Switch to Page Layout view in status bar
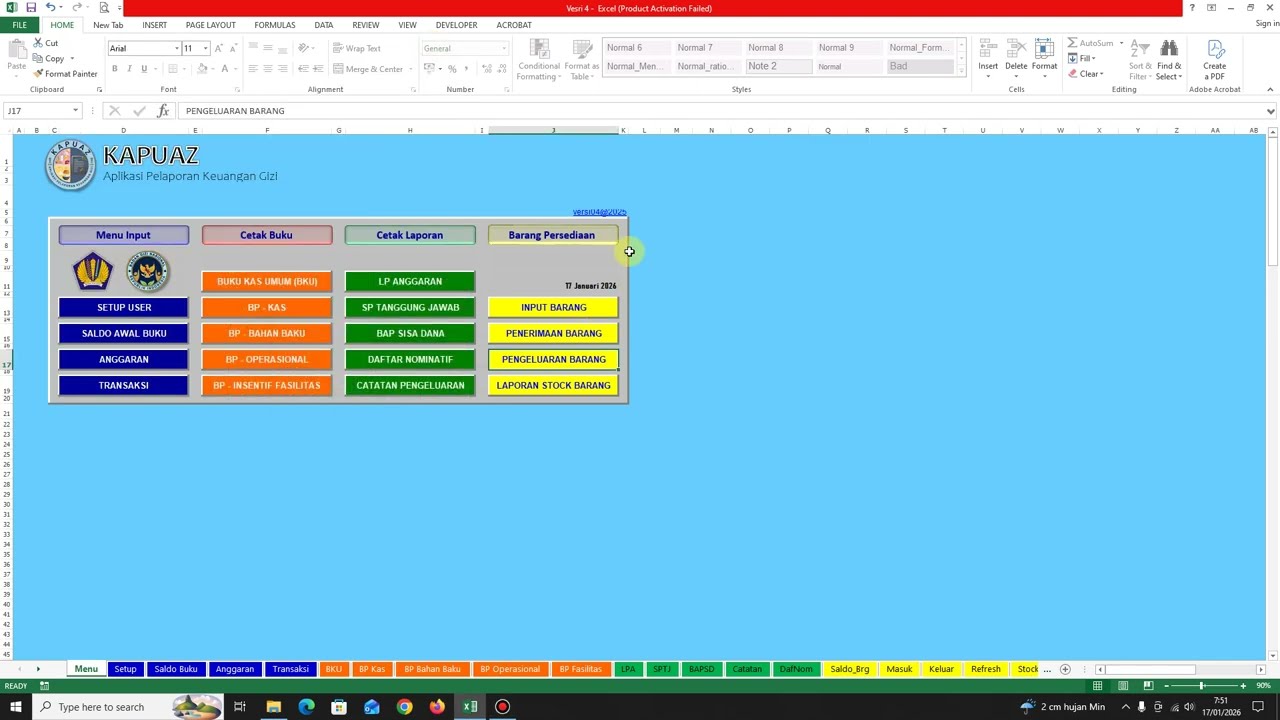 (1123, 686)
